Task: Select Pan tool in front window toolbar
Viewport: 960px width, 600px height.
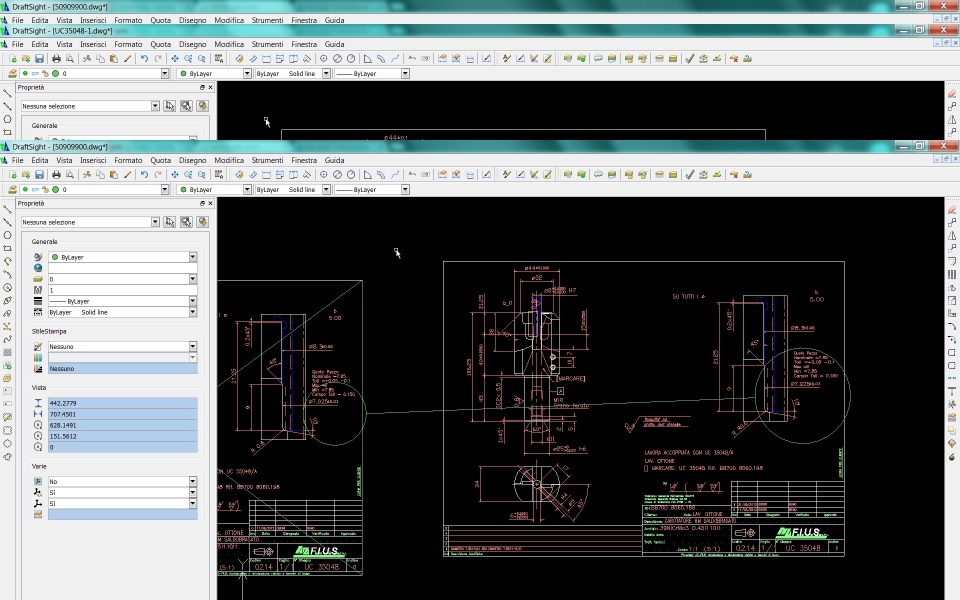Action: [175, 175]
